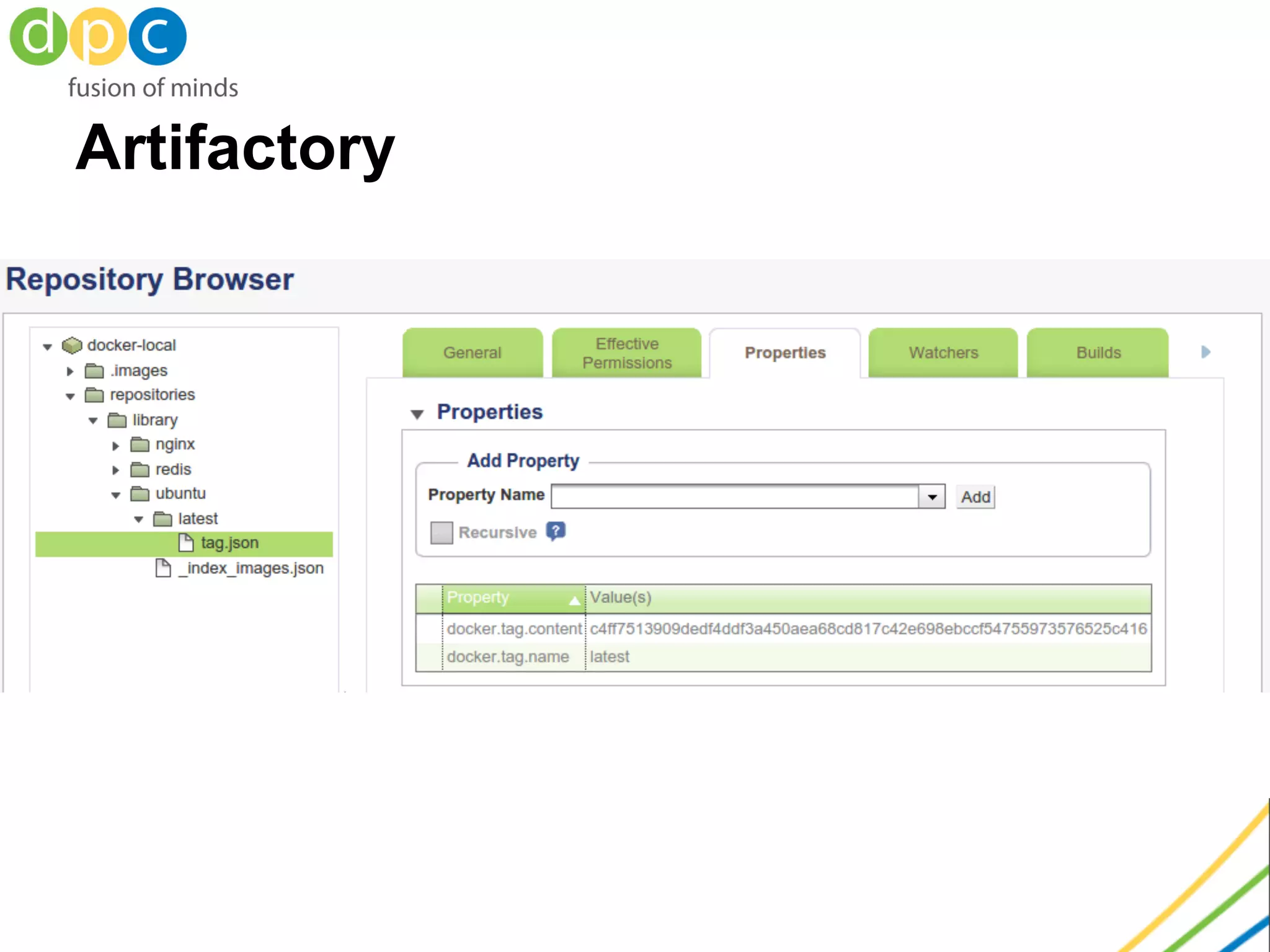Image resolution: width=1270 pixels, height=952 pixels.
Task: Click the Property column header
Action: point(514,598)
